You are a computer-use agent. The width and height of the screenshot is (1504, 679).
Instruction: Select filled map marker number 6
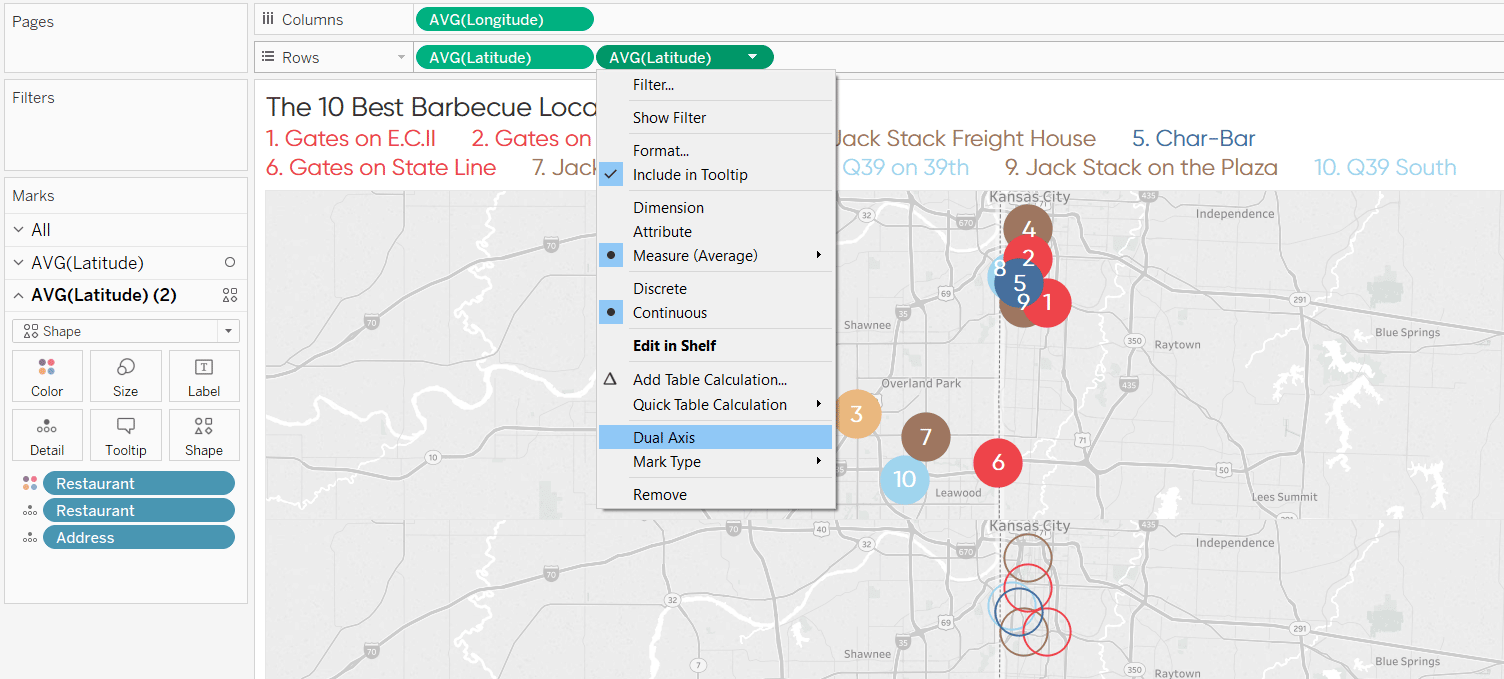coord(998,462)
